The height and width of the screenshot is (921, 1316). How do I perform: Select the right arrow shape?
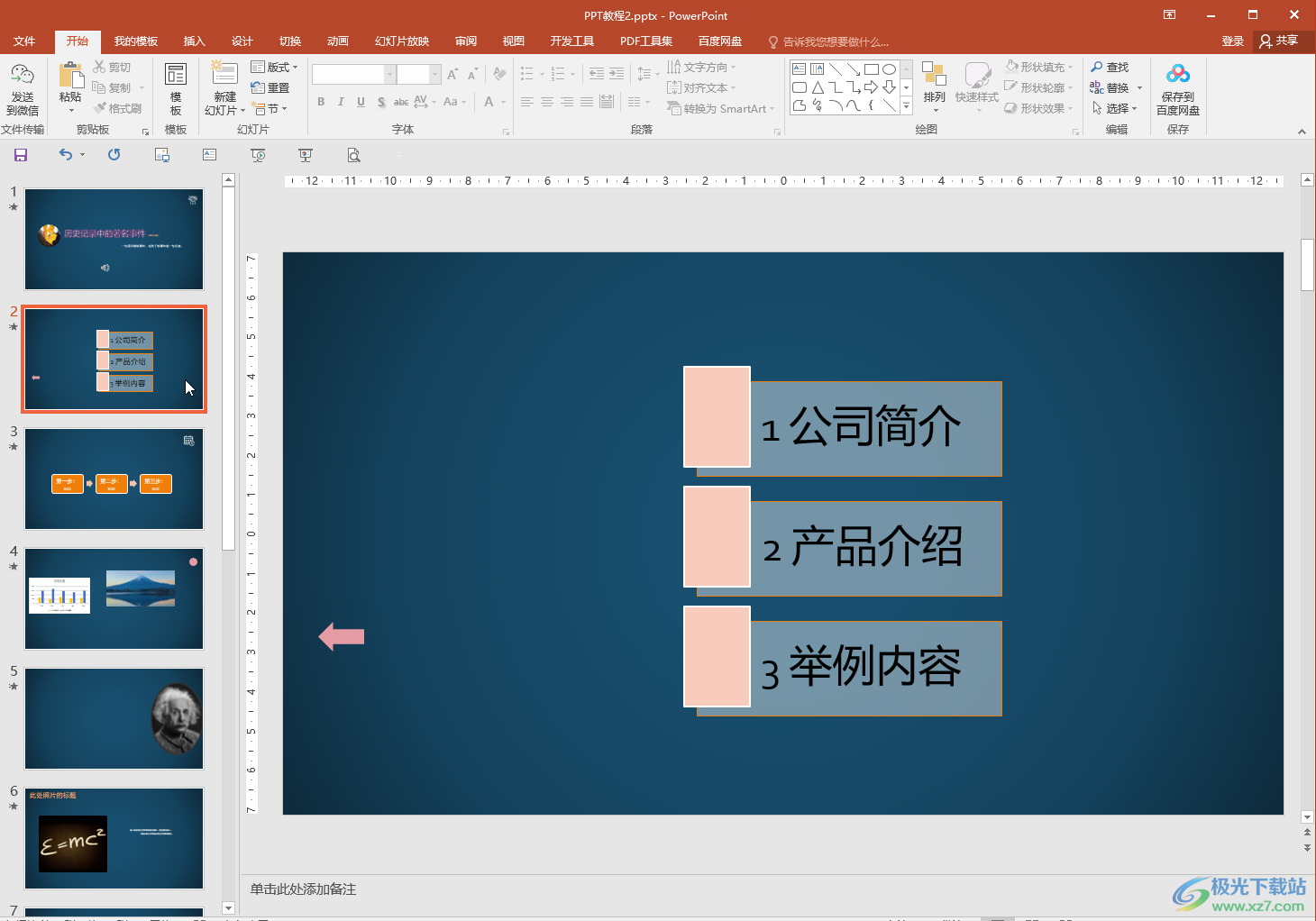tap(871, 87)
